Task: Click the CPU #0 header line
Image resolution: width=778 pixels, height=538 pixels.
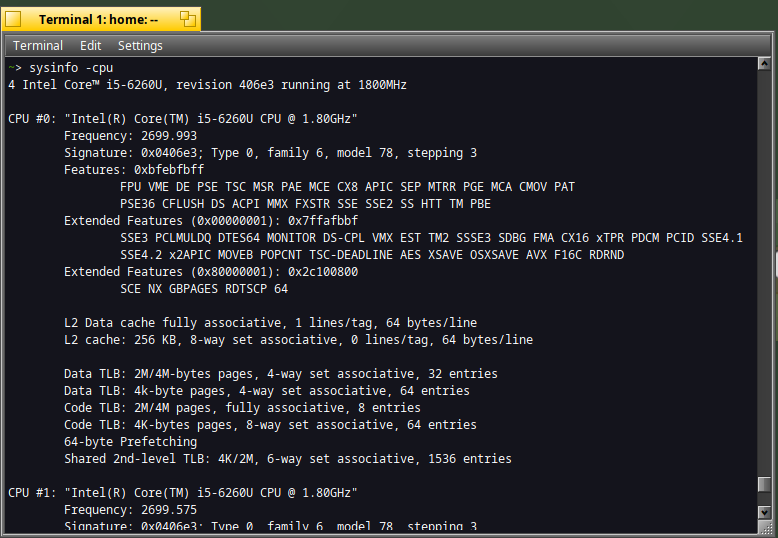Action: tap(183, 119)
